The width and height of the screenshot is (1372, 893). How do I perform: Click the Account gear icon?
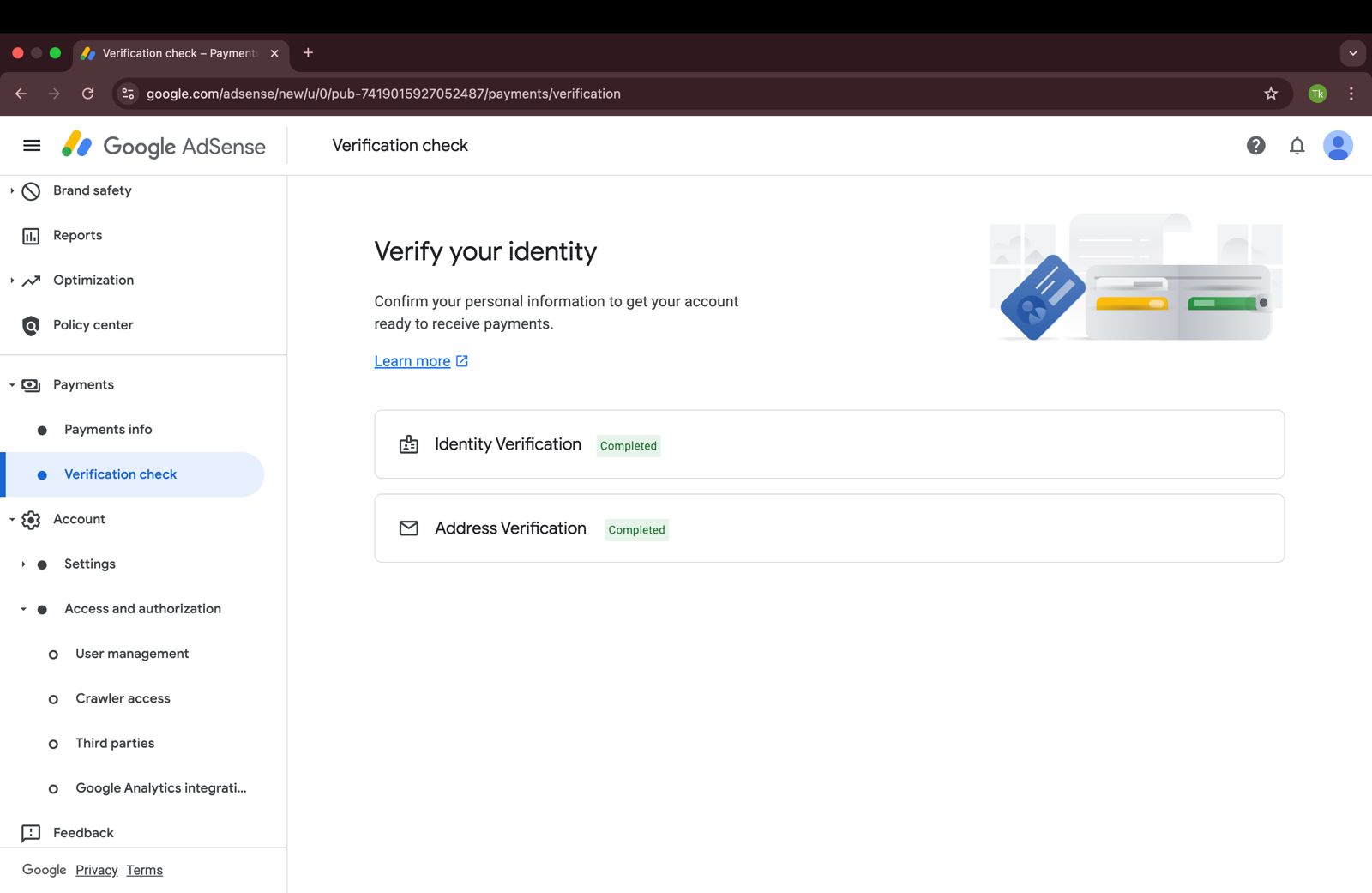click(x=31, y=520)
